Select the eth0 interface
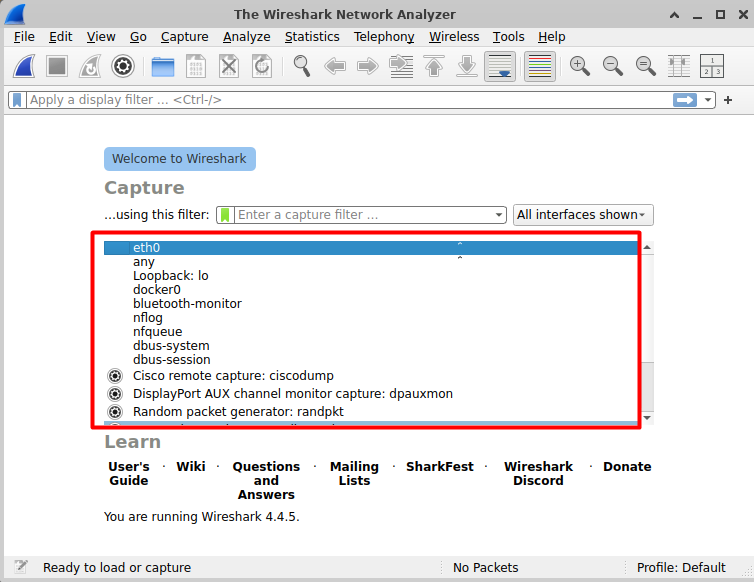Image resolution: width=754 pixels, height=582 pixels. point(371,248)
